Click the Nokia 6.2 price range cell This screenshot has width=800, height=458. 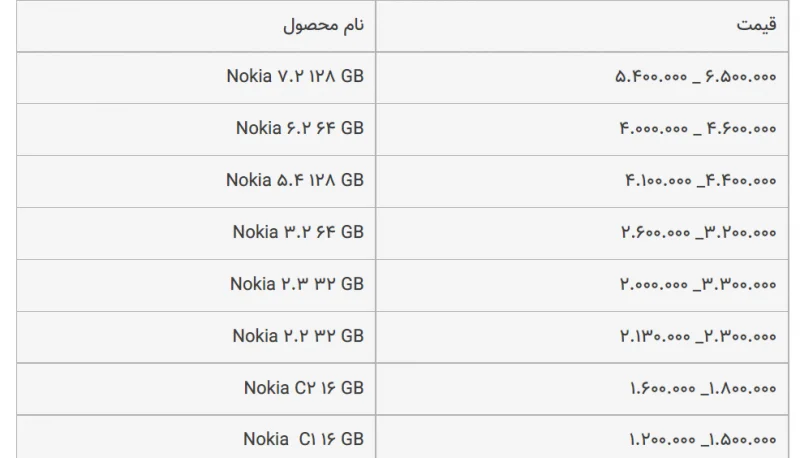tap(582, 130)
